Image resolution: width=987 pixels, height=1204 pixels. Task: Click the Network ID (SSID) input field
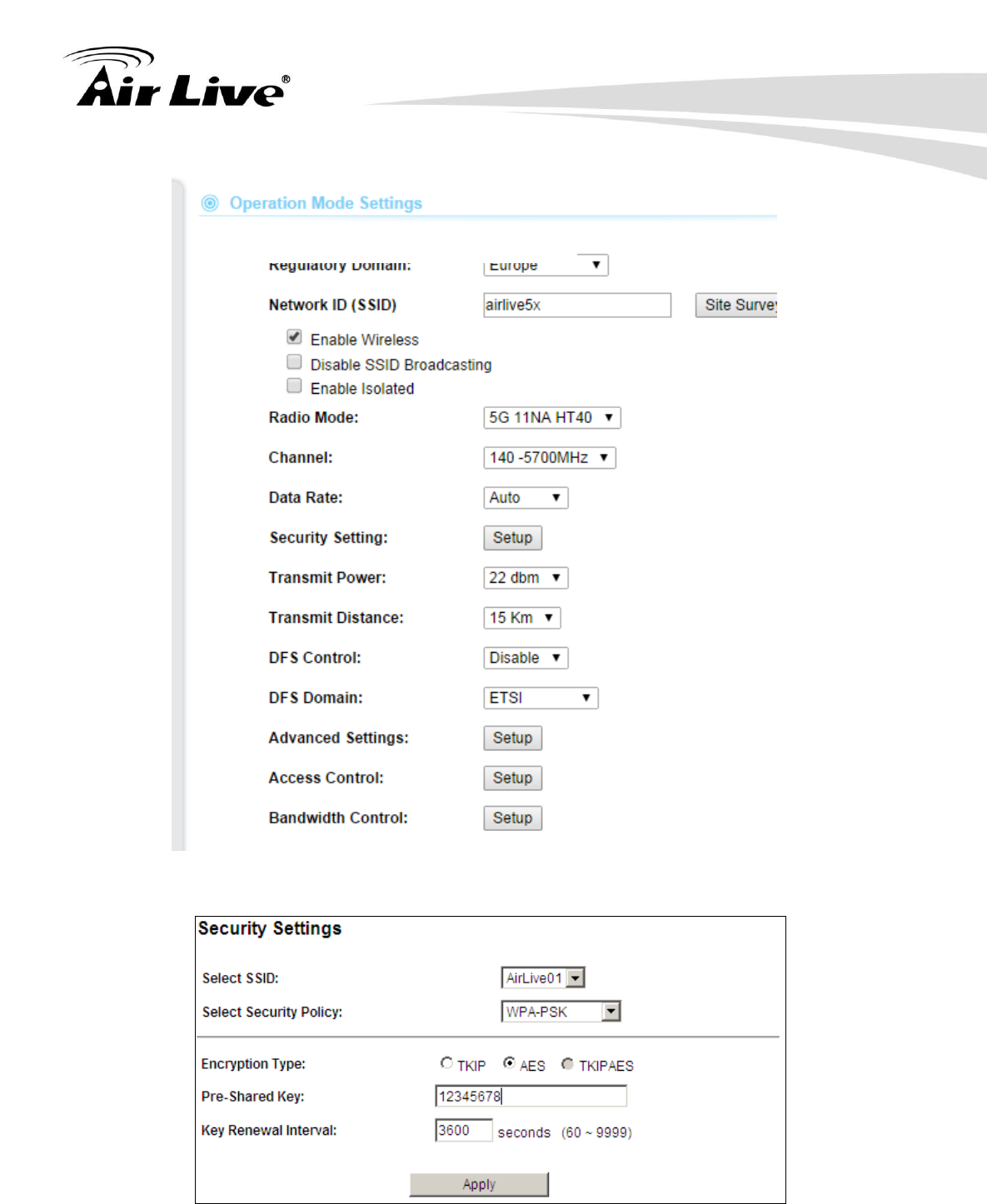click(x=577, y=305)
